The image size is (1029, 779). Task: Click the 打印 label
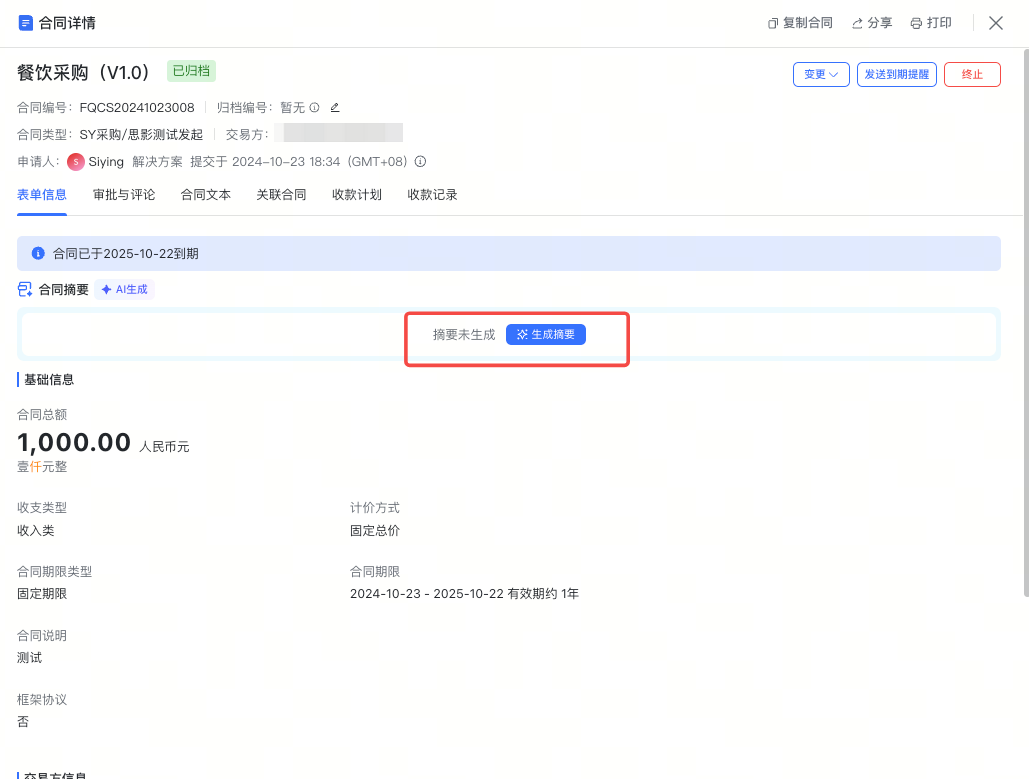pyautogui.click(x=939, y=23)
